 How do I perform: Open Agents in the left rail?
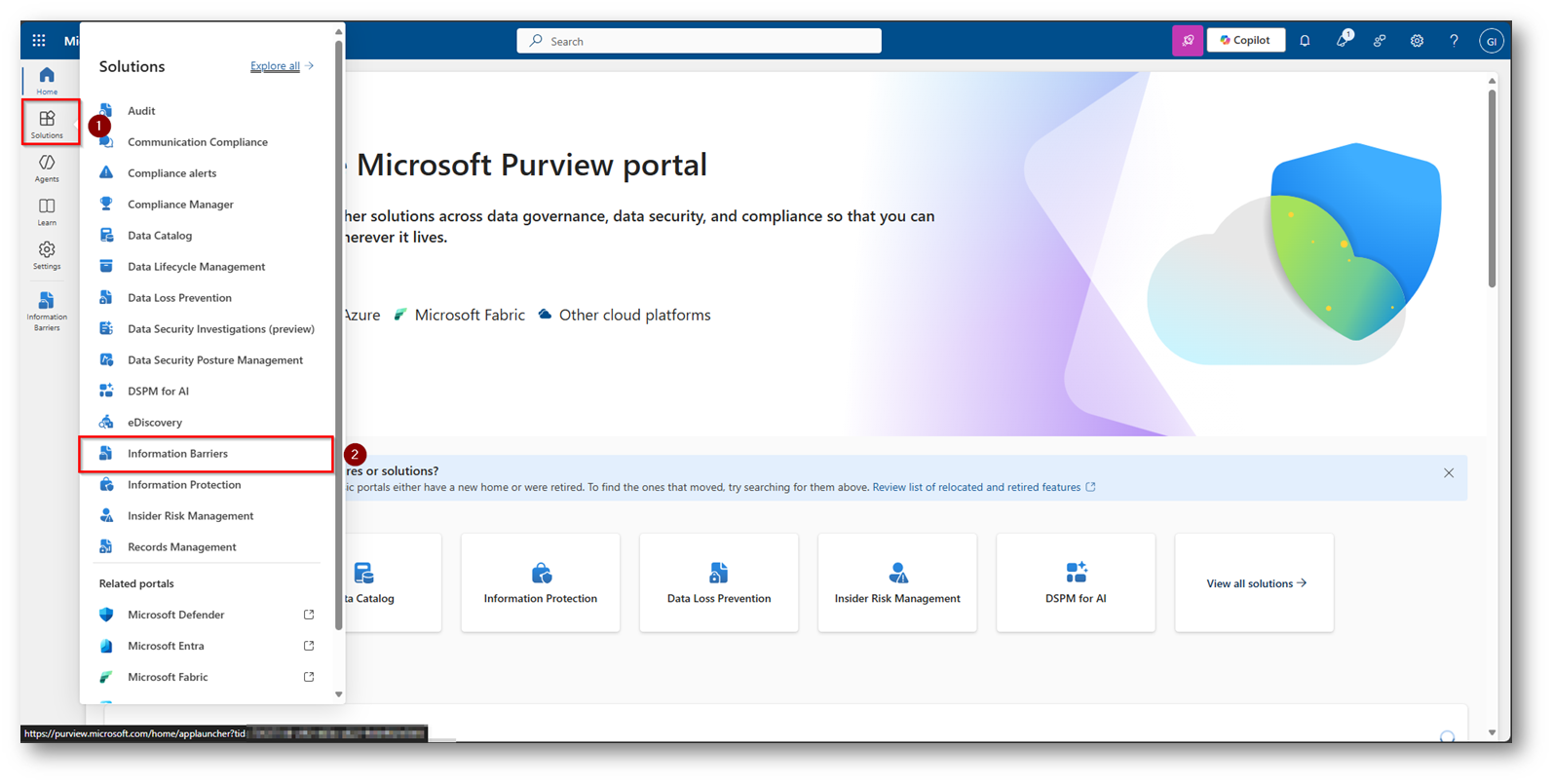click(47, 168)
